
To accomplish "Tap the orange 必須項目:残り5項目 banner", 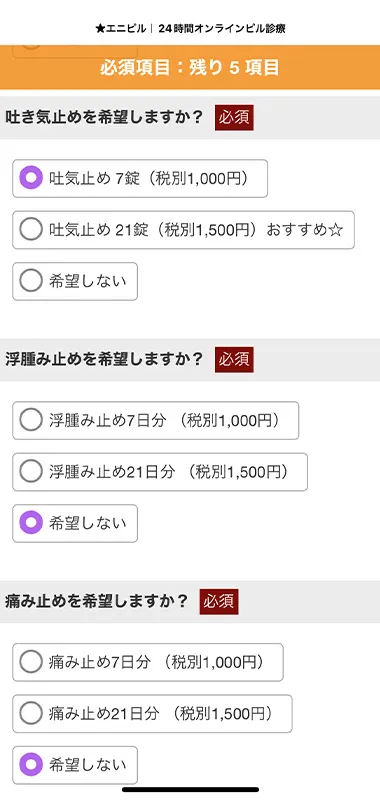I will pyautogui.click(x=190, y=67).
